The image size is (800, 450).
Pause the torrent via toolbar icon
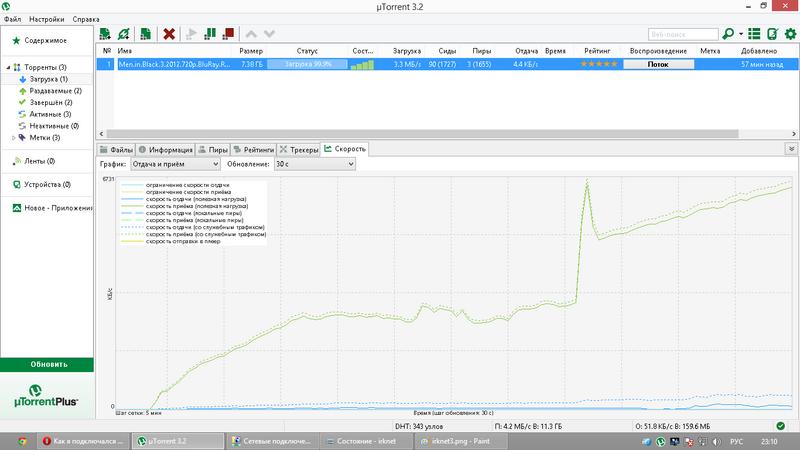210,34
